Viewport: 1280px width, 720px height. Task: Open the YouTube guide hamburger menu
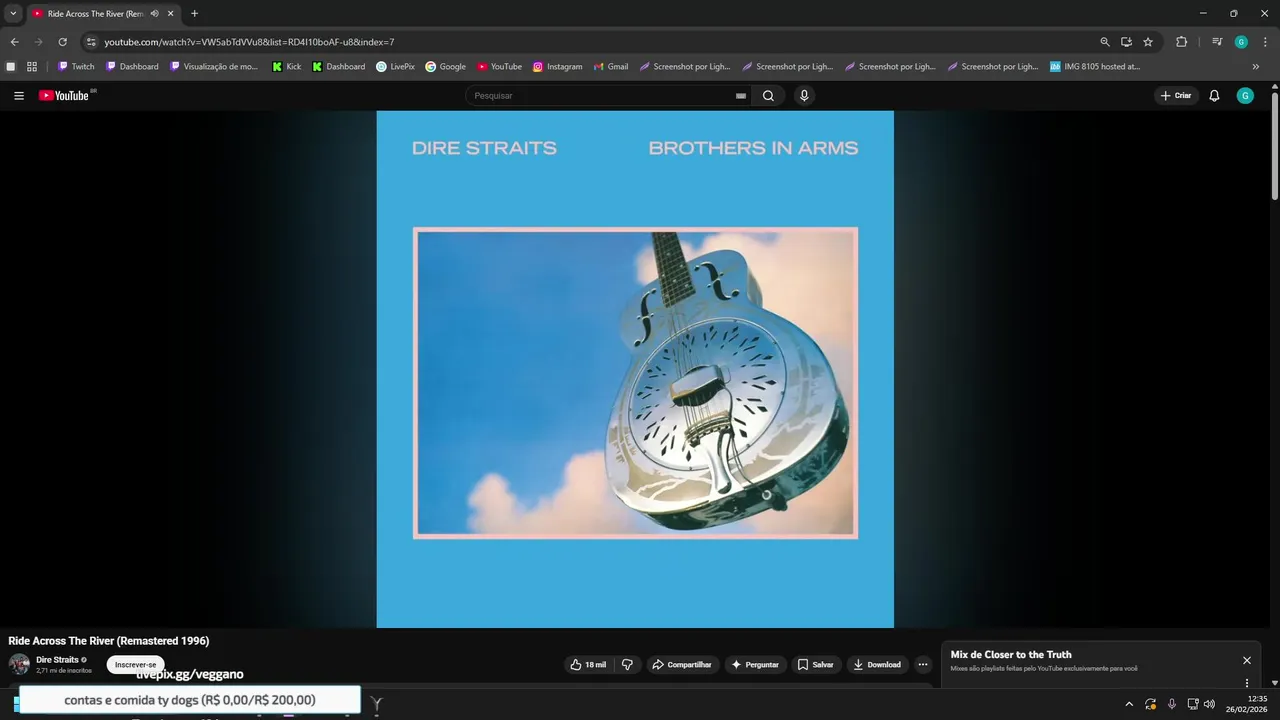(x=19, y=96)
